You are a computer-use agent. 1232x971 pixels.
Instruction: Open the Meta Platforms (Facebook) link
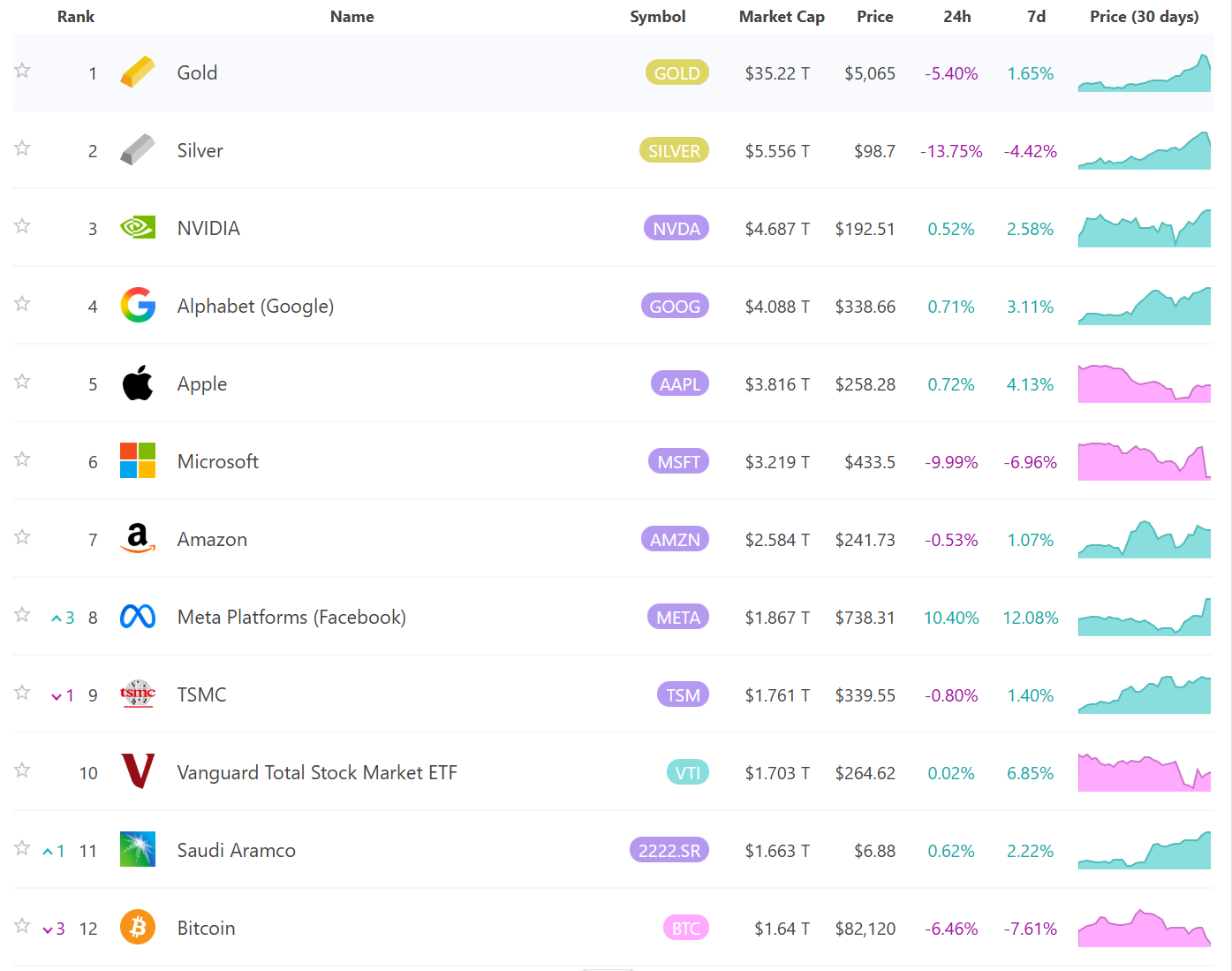point(291,617)
